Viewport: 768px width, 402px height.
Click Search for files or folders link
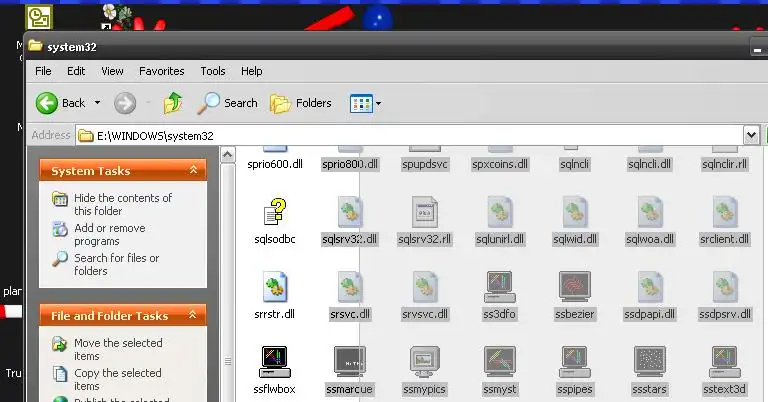[x=117, y=264]
